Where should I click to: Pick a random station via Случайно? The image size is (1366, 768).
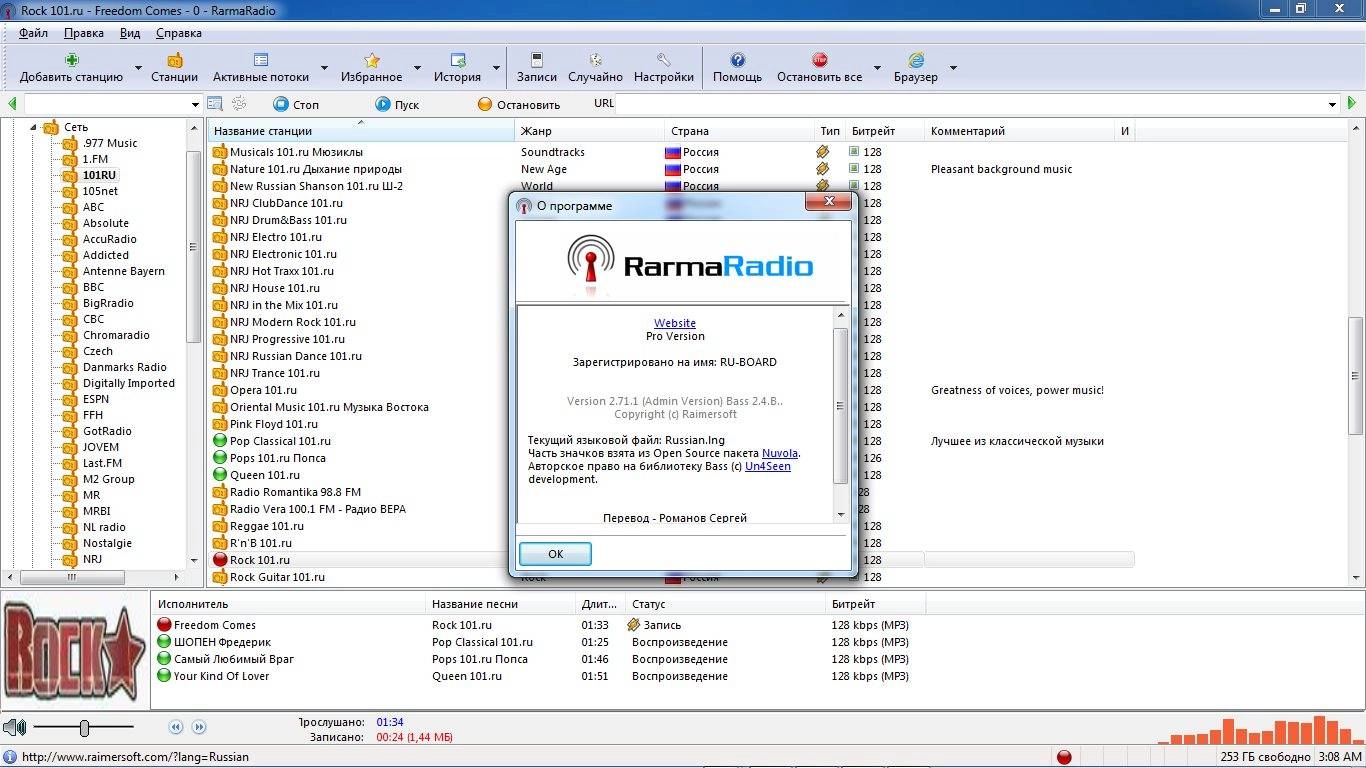click(595, 68)
